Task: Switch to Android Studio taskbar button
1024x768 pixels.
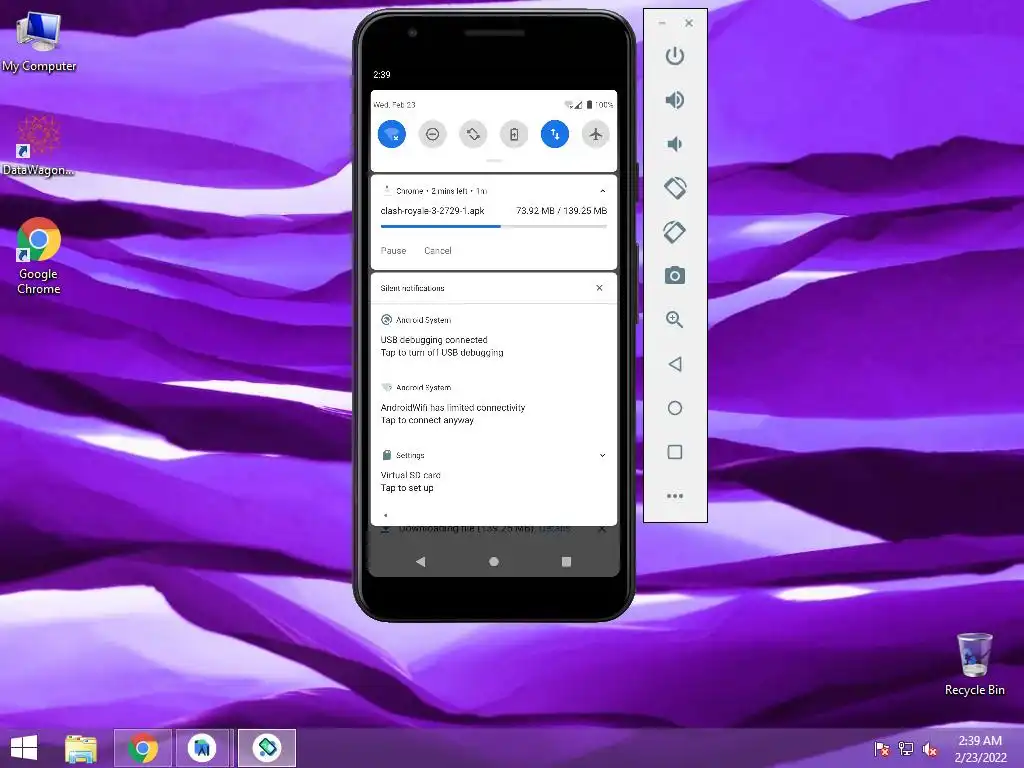Action: click(202, 748)
